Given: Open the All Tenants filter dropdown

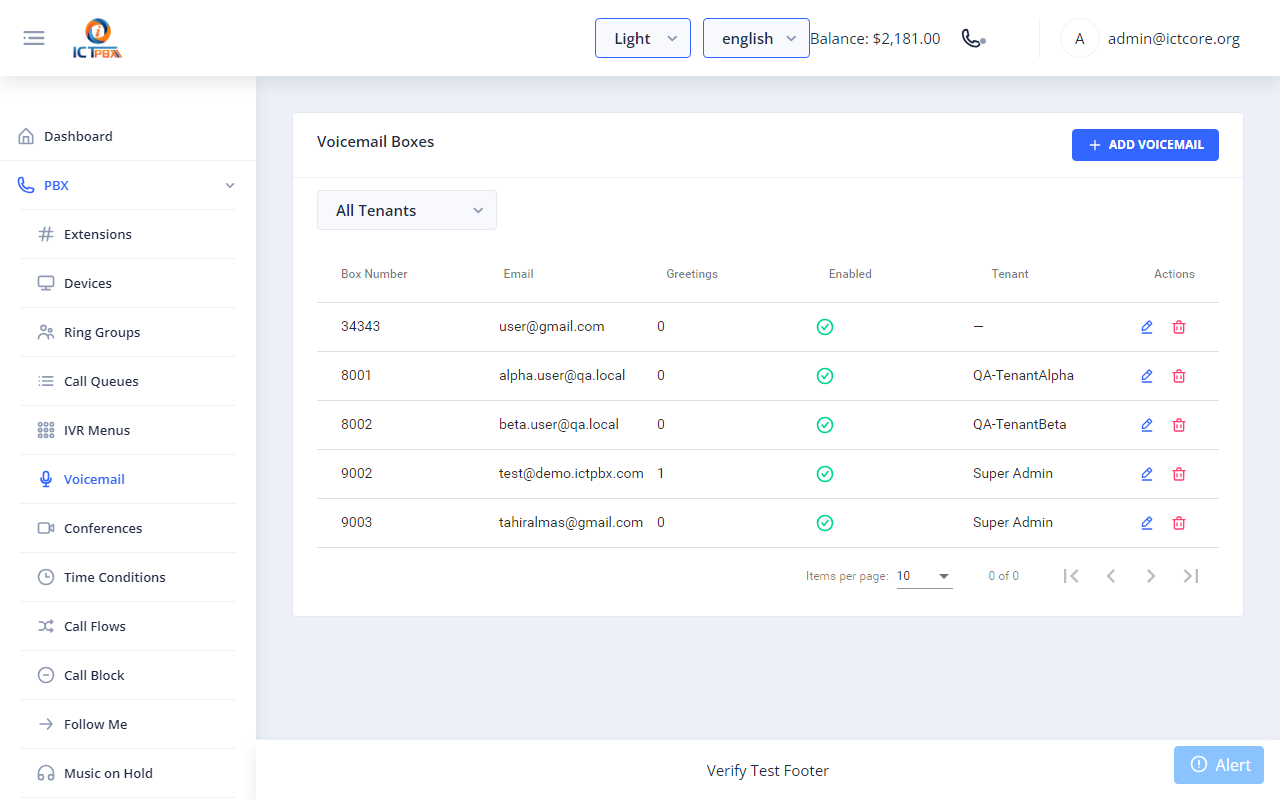Looking at the screenshot, I should coord(407,210).
